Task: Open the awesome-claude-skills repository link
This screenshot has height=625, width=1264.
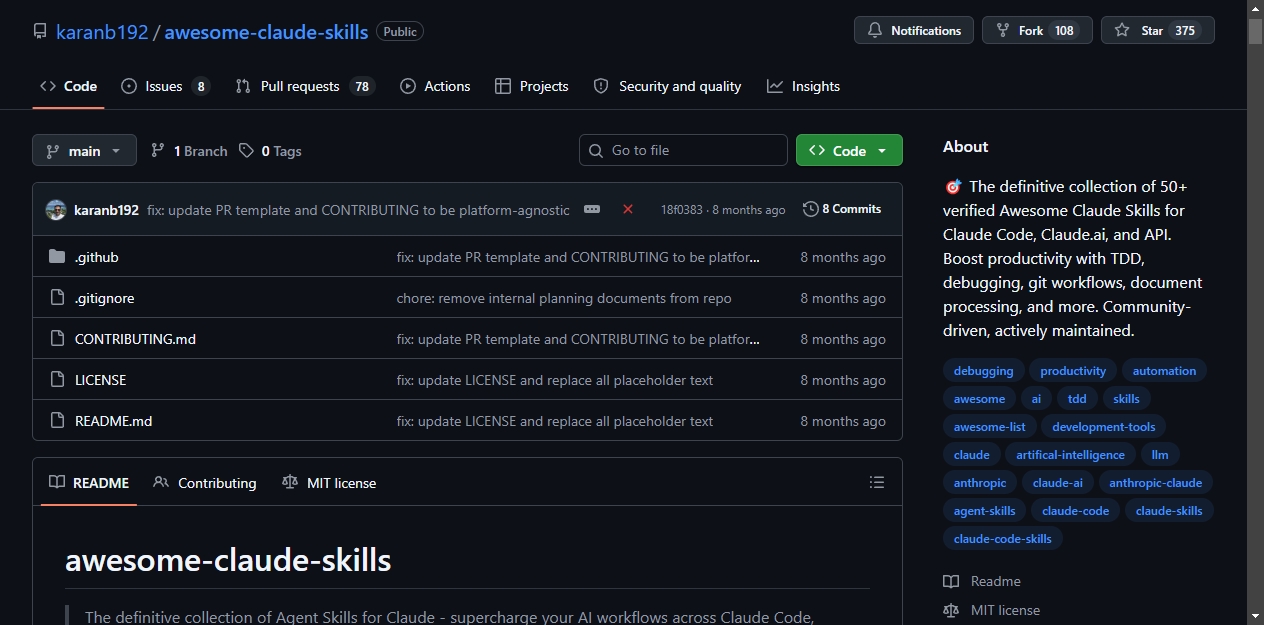Action: tap(266, 31)
